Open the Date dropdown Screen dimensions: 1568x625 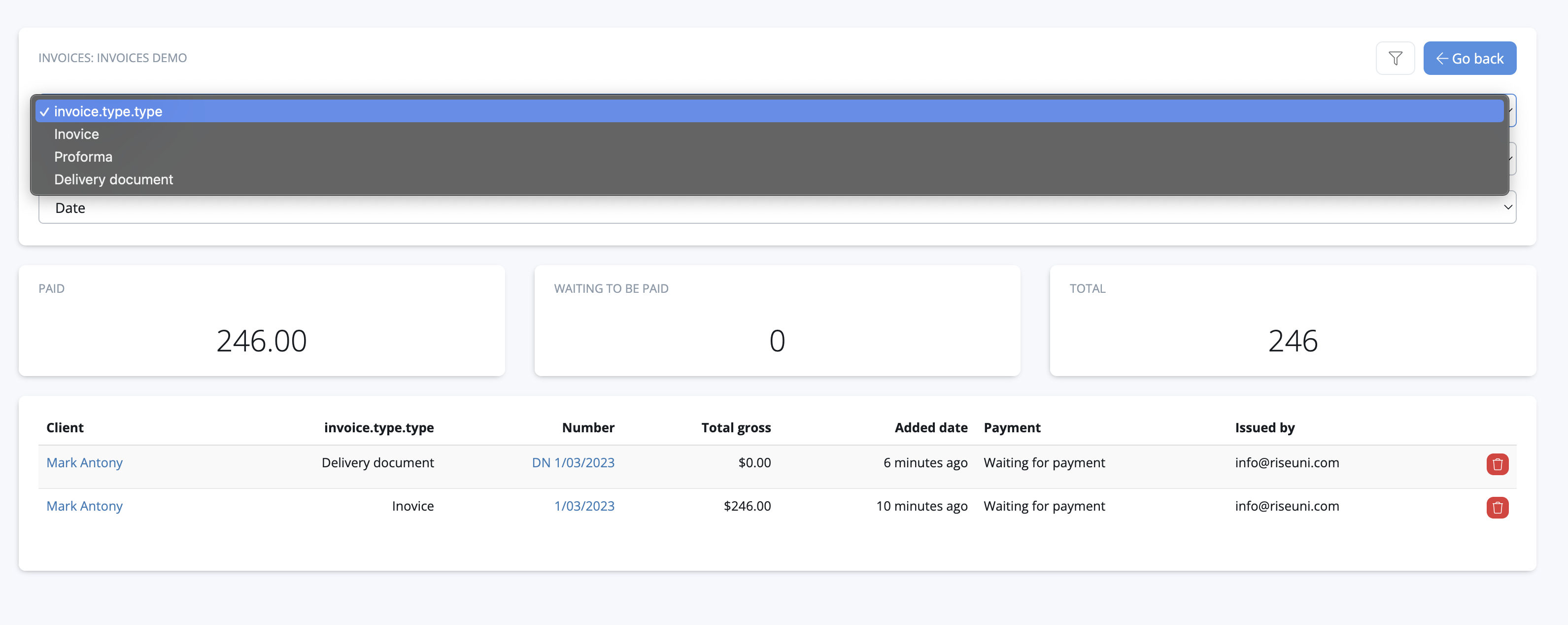point(776,208)
